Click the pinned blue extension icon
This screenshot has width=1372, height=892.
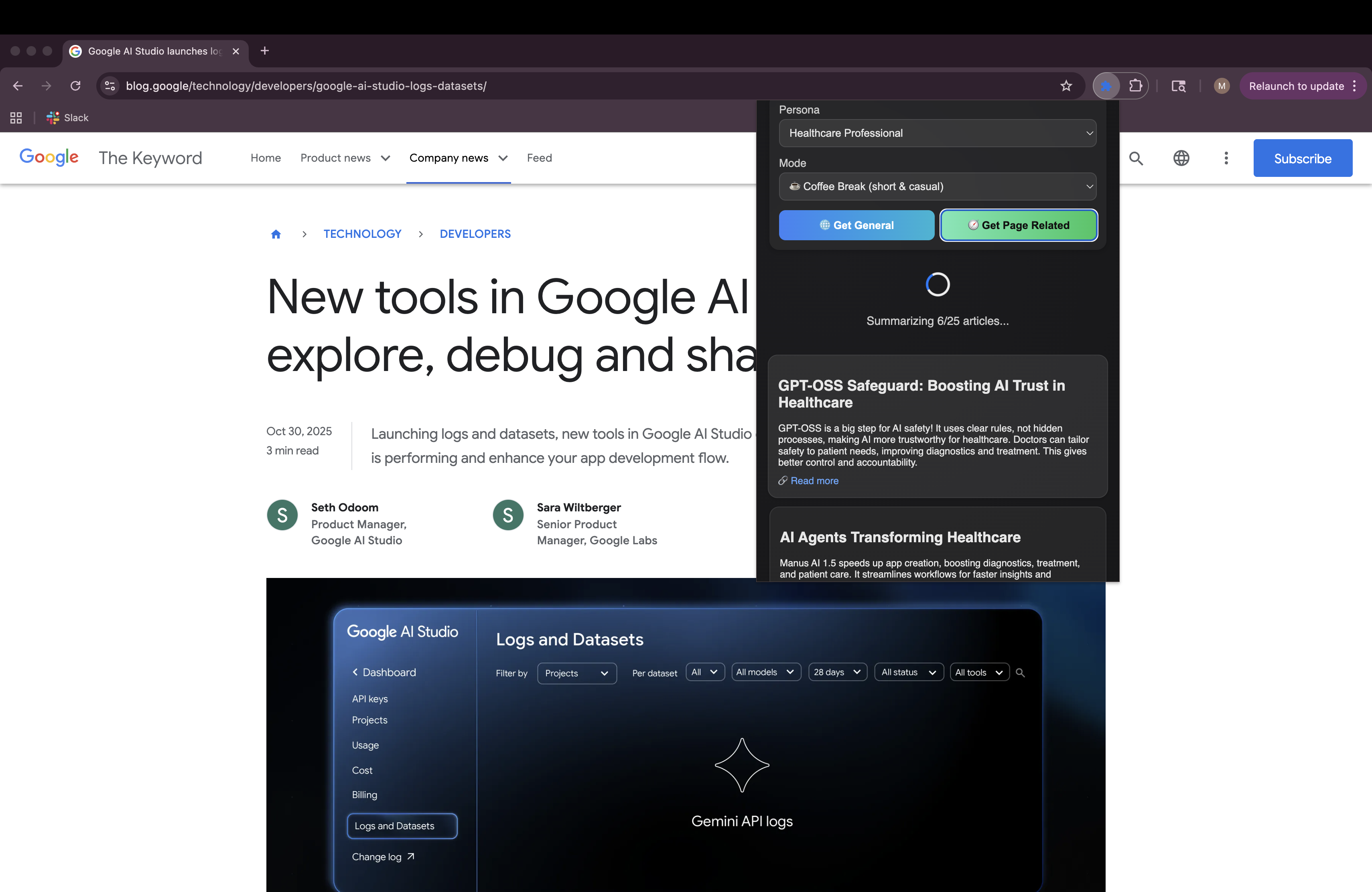click(1106, 86)
